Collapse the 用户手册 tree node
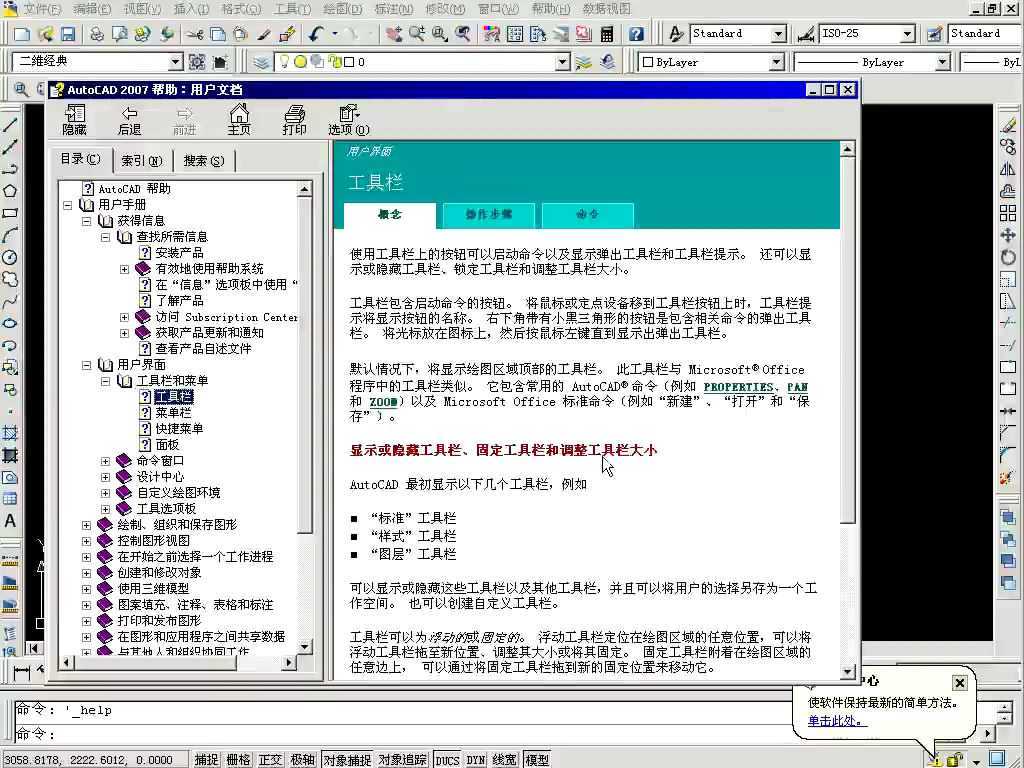1024x768 pixels. click(67, 205)
